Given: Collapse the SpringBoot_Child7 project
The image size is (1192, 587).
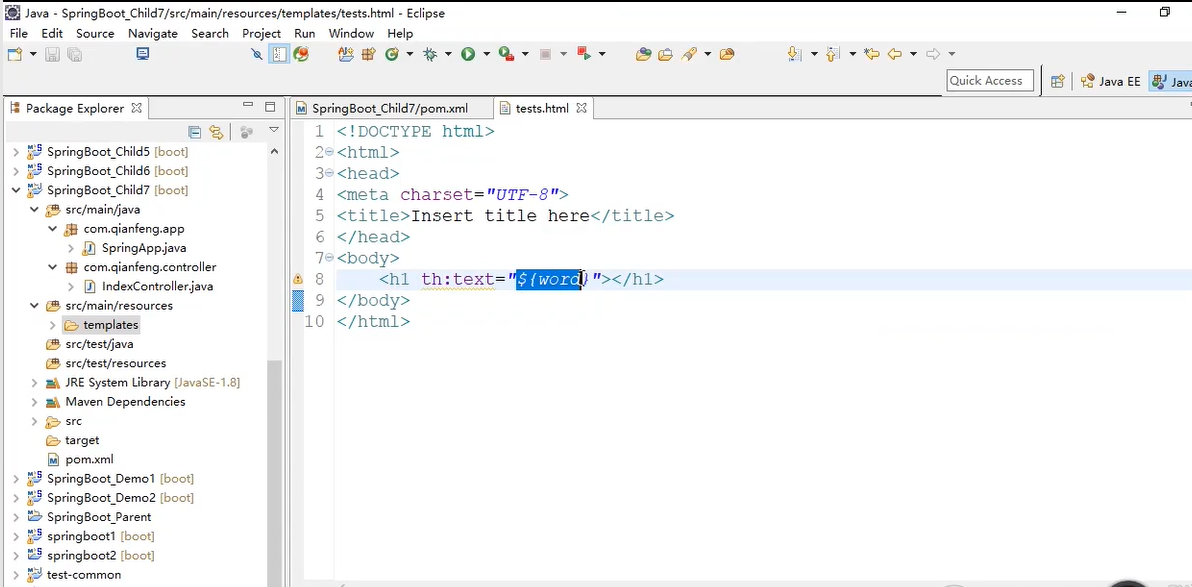Looking at the screenshot, I should tap(16, 190).
